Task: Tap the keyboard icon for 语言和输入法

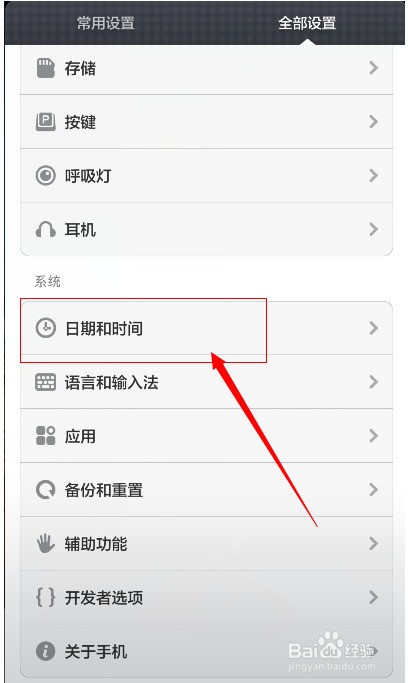Action: [45, 382]
